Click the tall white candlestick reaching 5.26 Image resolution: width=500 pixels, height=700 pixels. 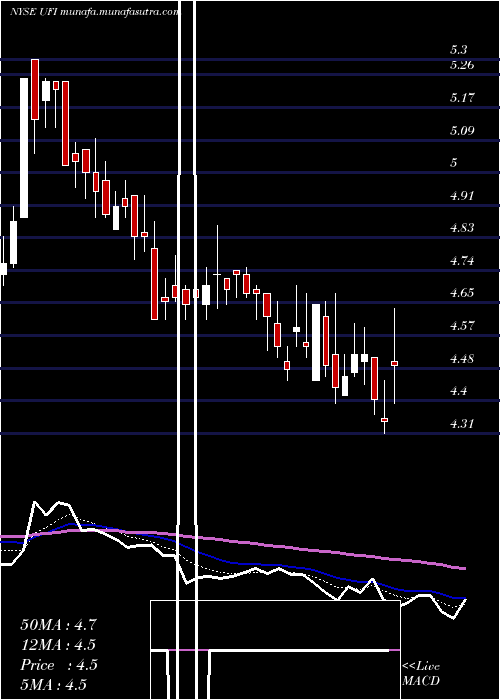(x=24, y=148)
